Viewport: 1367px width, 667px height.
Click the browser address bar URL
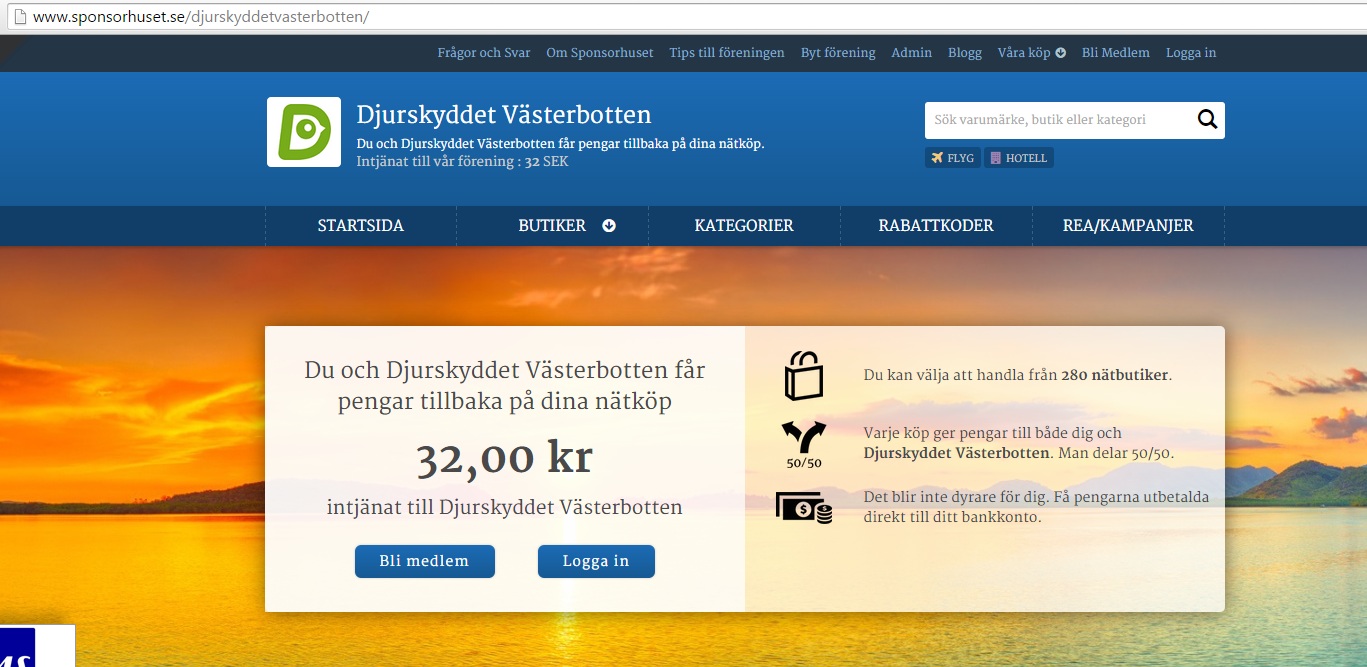(x=201, y=18)
